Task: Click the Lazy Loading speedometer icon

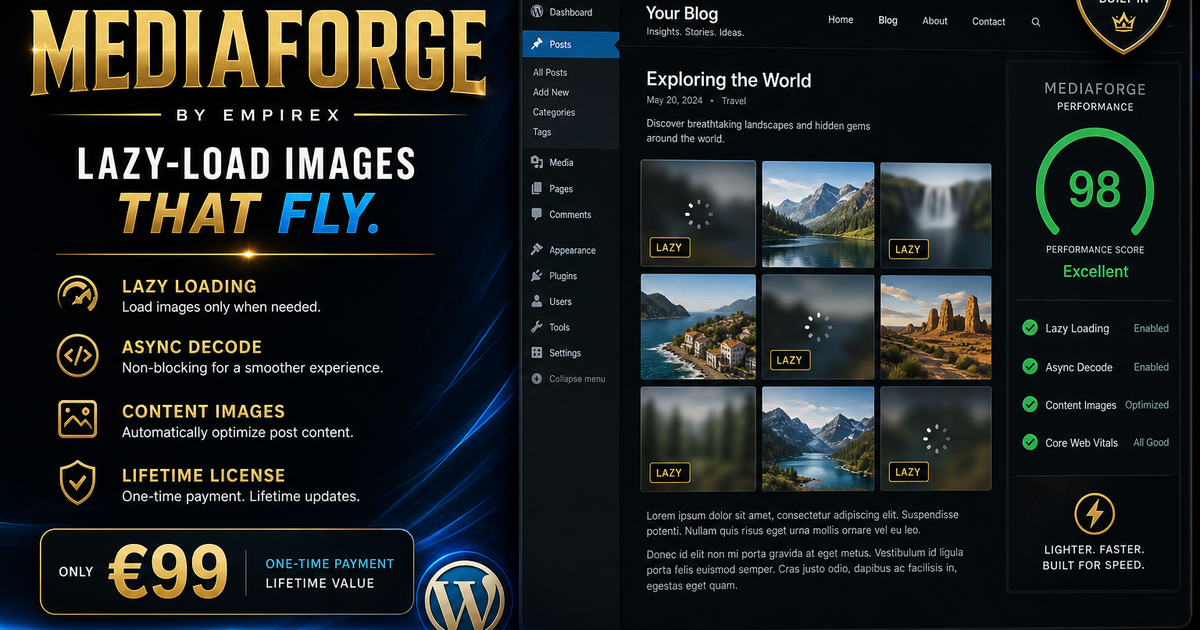Action: tap(78, 295)
